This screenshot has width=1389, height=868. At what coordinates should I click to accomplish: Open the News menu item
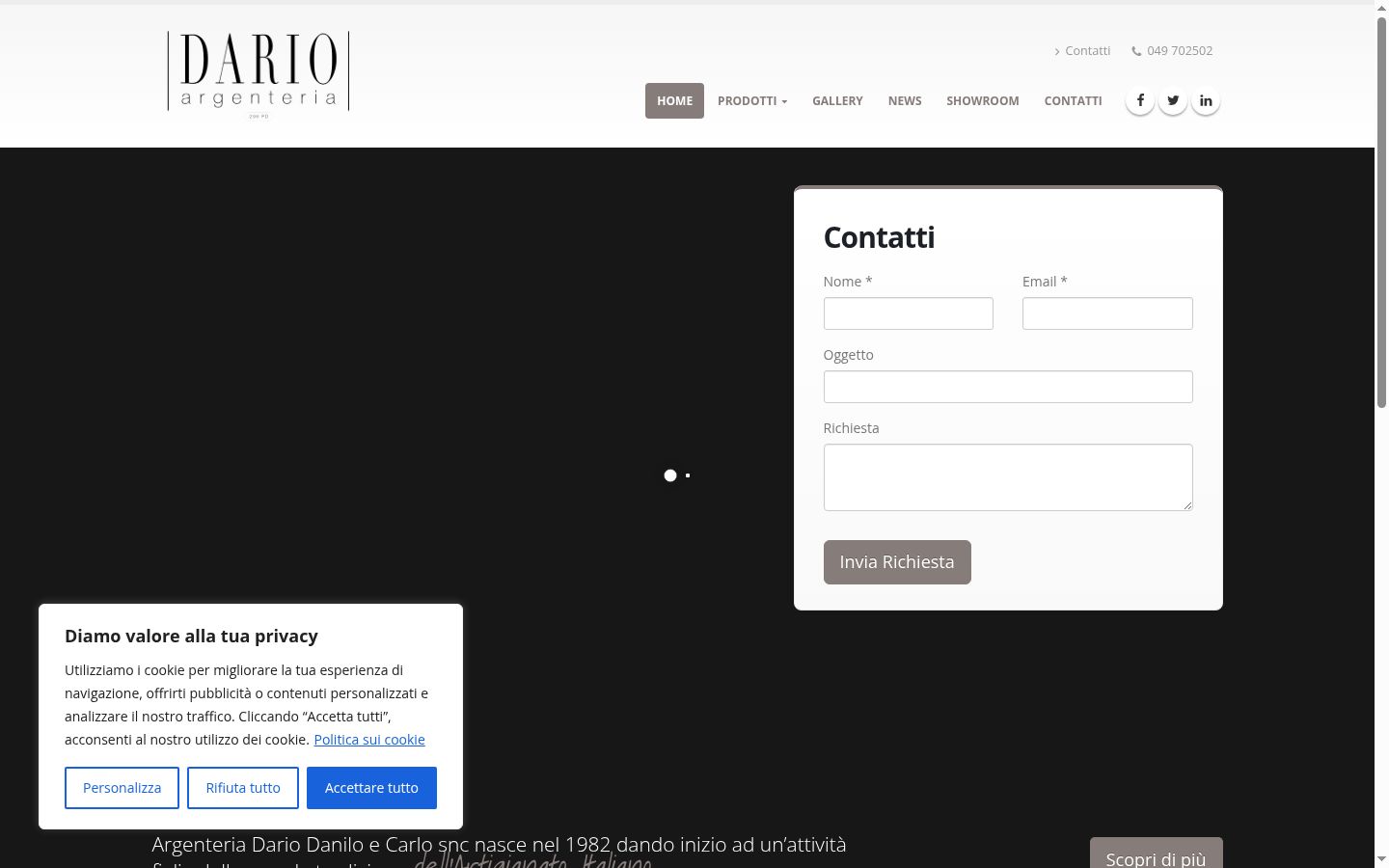click(905, 100)
